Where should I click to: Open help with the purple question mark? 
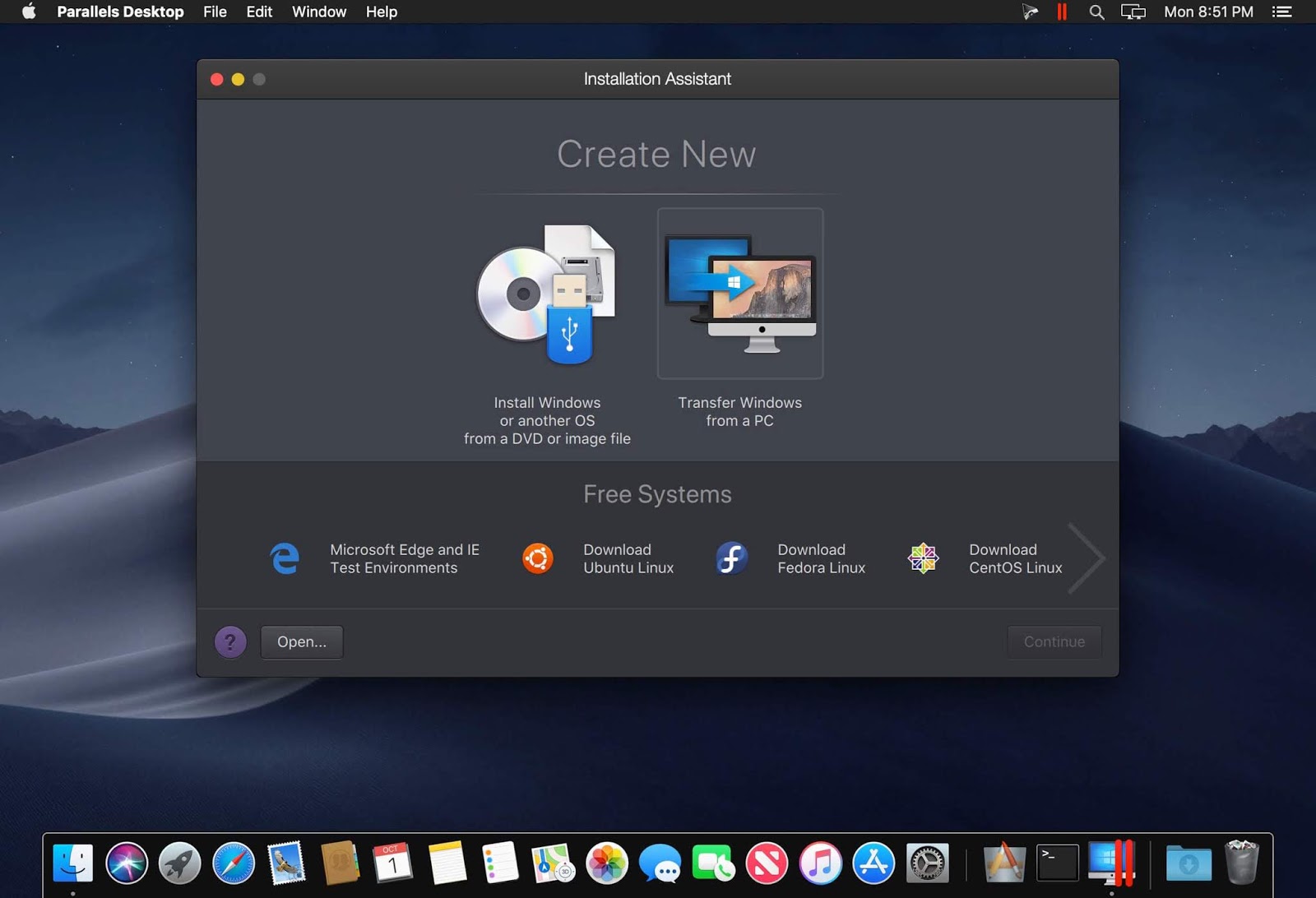click(x=230, y=641)
